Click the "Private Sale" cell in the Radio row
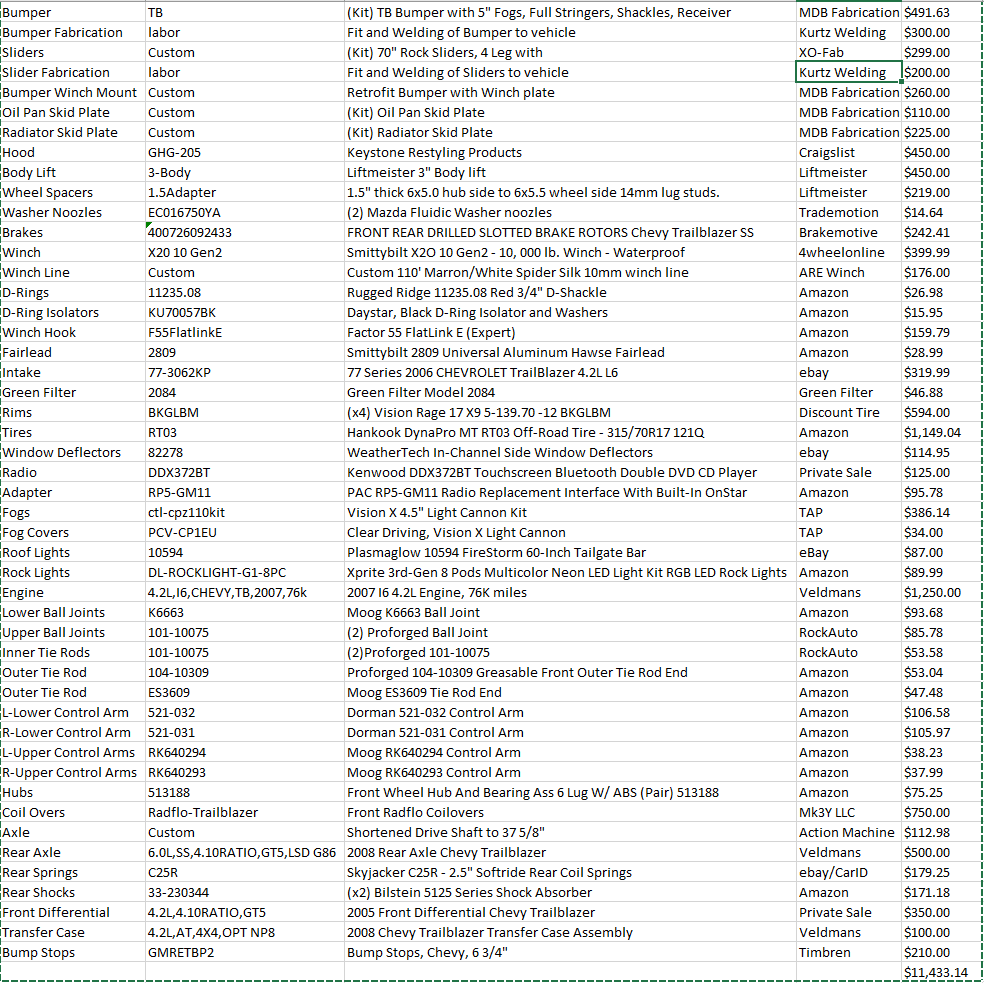The image size is (984, 983). coord(848,473)
